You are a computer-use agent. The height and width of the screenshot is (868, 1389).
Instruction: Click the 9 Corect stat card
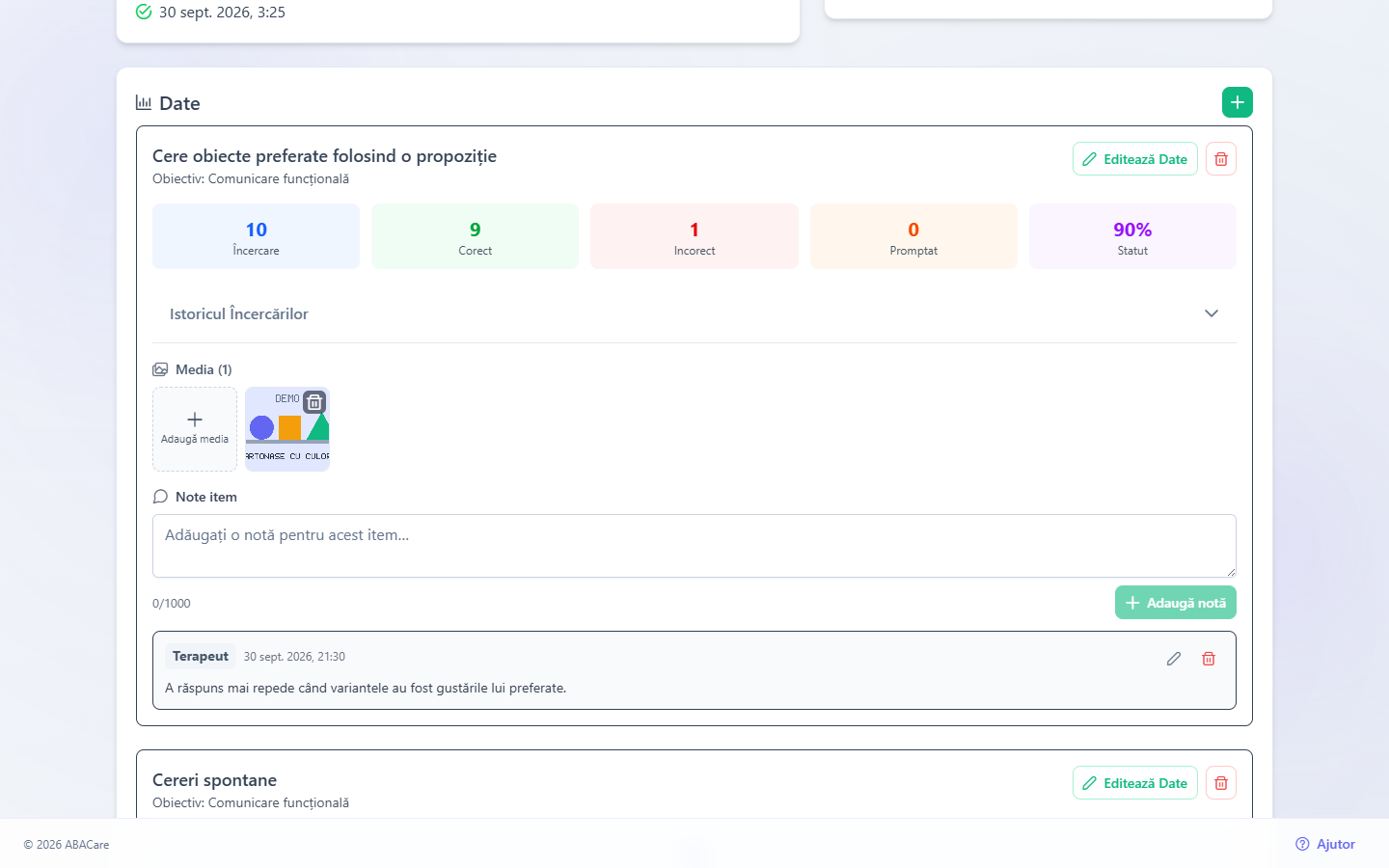pos(476,236)
